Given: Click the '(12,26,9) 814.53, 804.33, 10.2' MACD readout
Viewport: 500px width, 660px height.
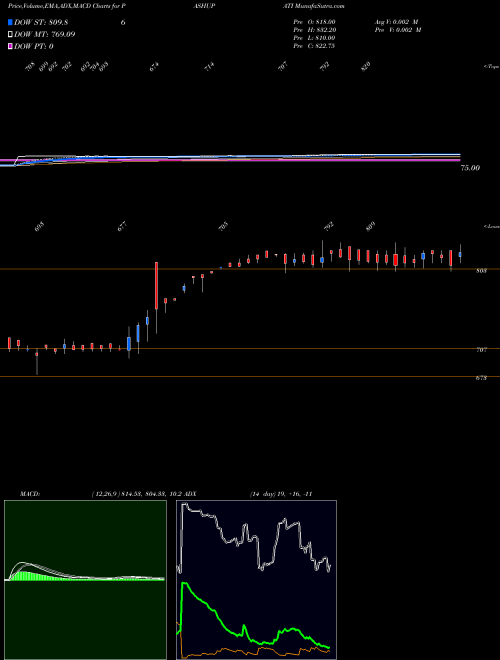Looking at the screenshot, I should 136,494.
